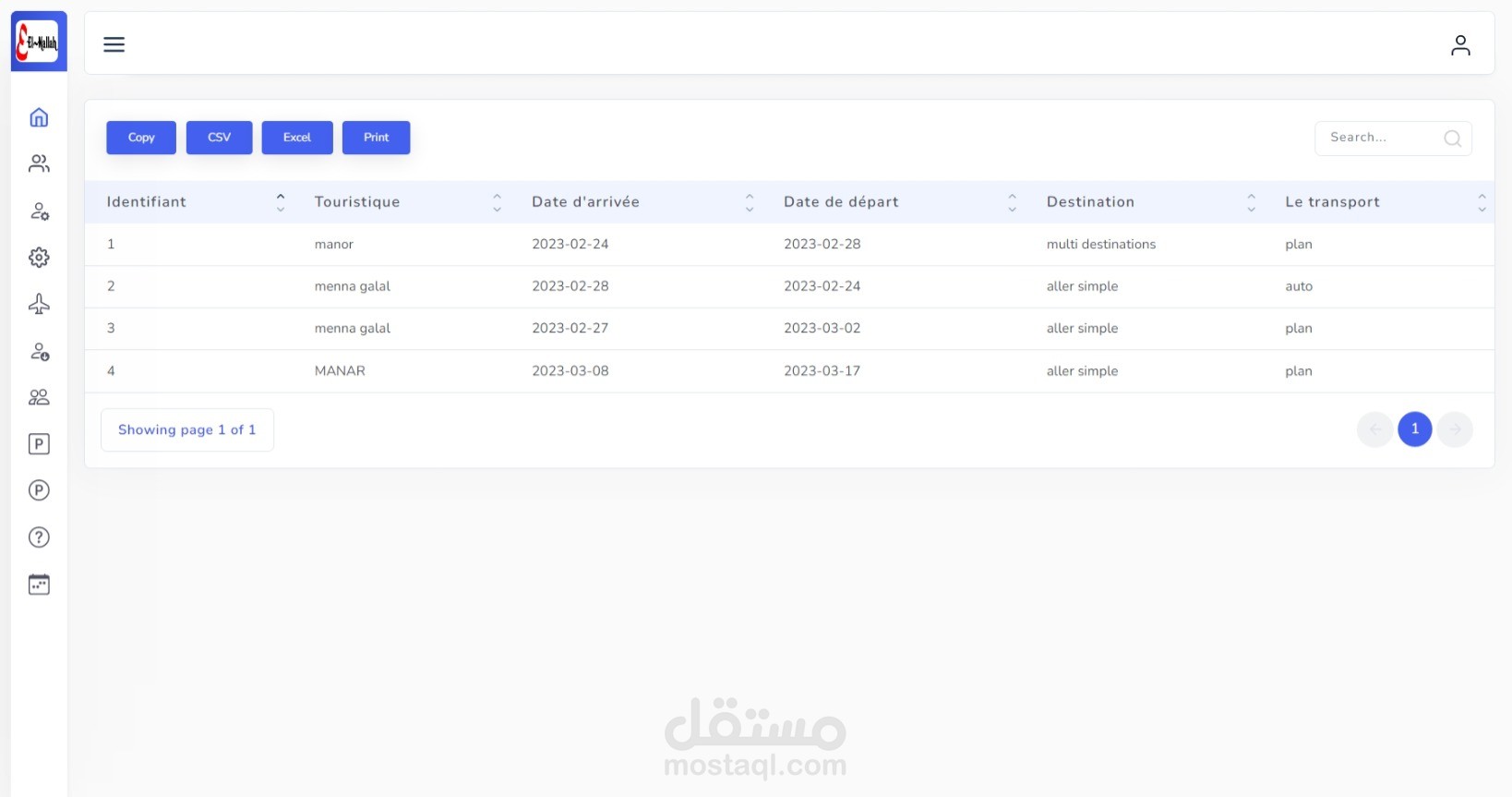Sort by Identifiant column arrows

point(281,202)
